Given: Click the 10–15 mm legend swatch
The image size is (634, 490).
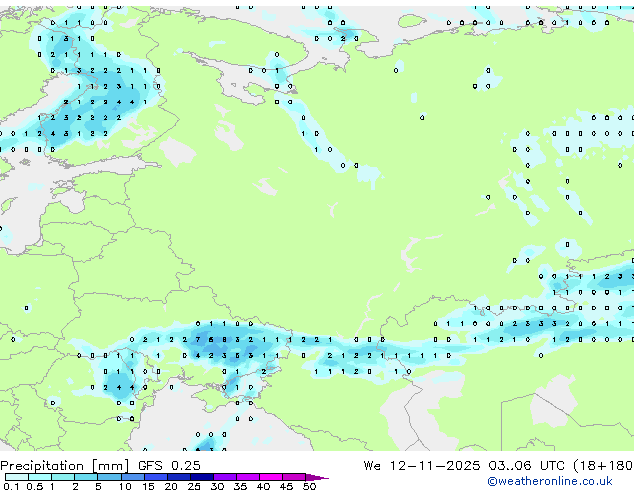Looking at the screenshot, I should pyautogui.click(x=132, y=477).
